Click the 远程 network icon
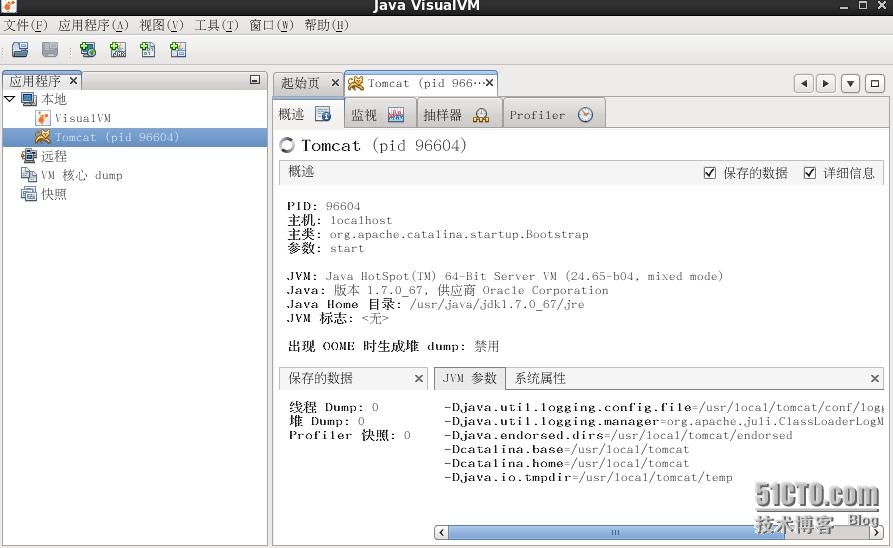Image resolution: width=893 pixels, height=548 pixels. [29, 156]
